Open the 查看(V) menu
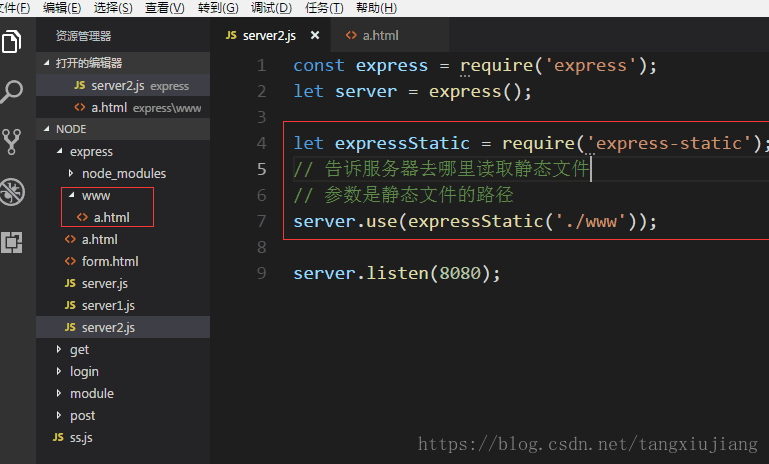 [x=165, y=8]
